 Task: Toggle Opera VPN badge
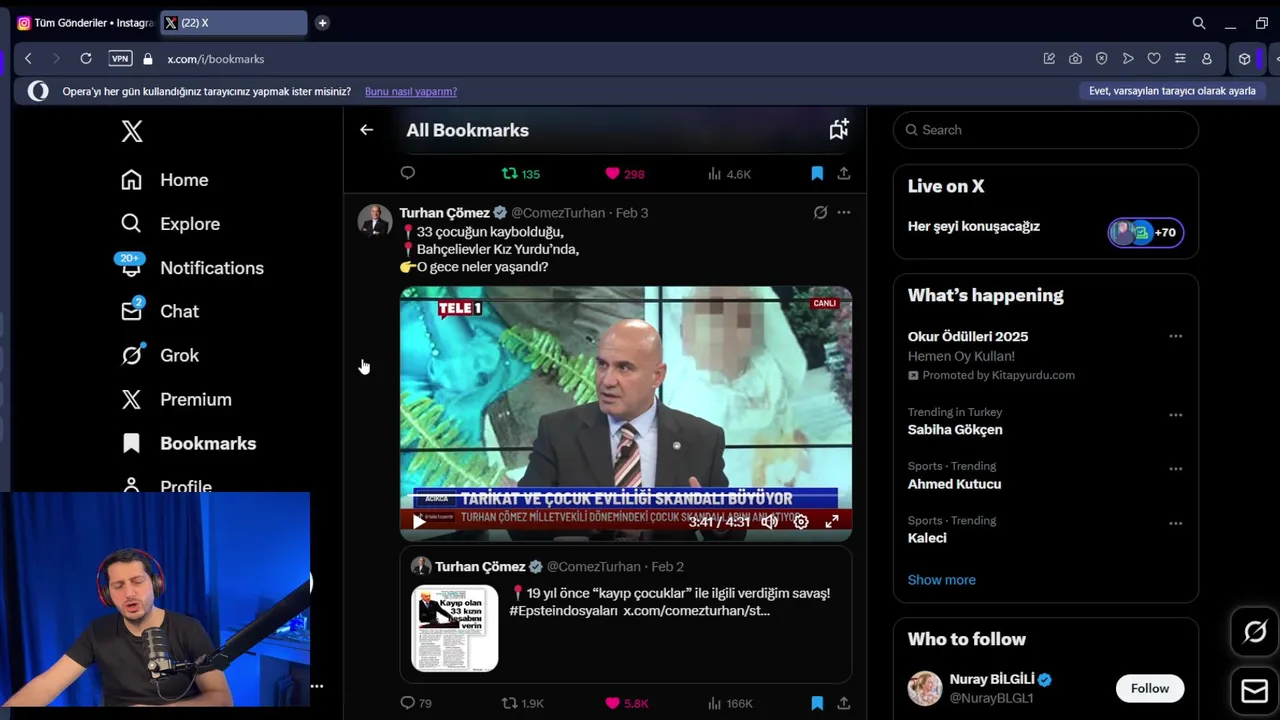coord(120,59)
